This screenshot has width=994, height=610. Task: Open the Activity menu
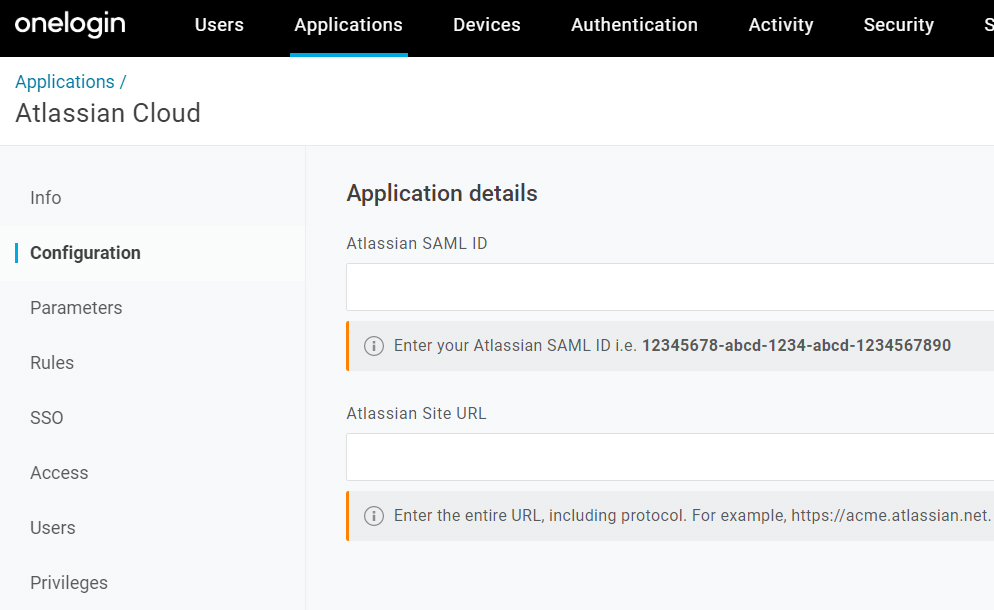781,25
